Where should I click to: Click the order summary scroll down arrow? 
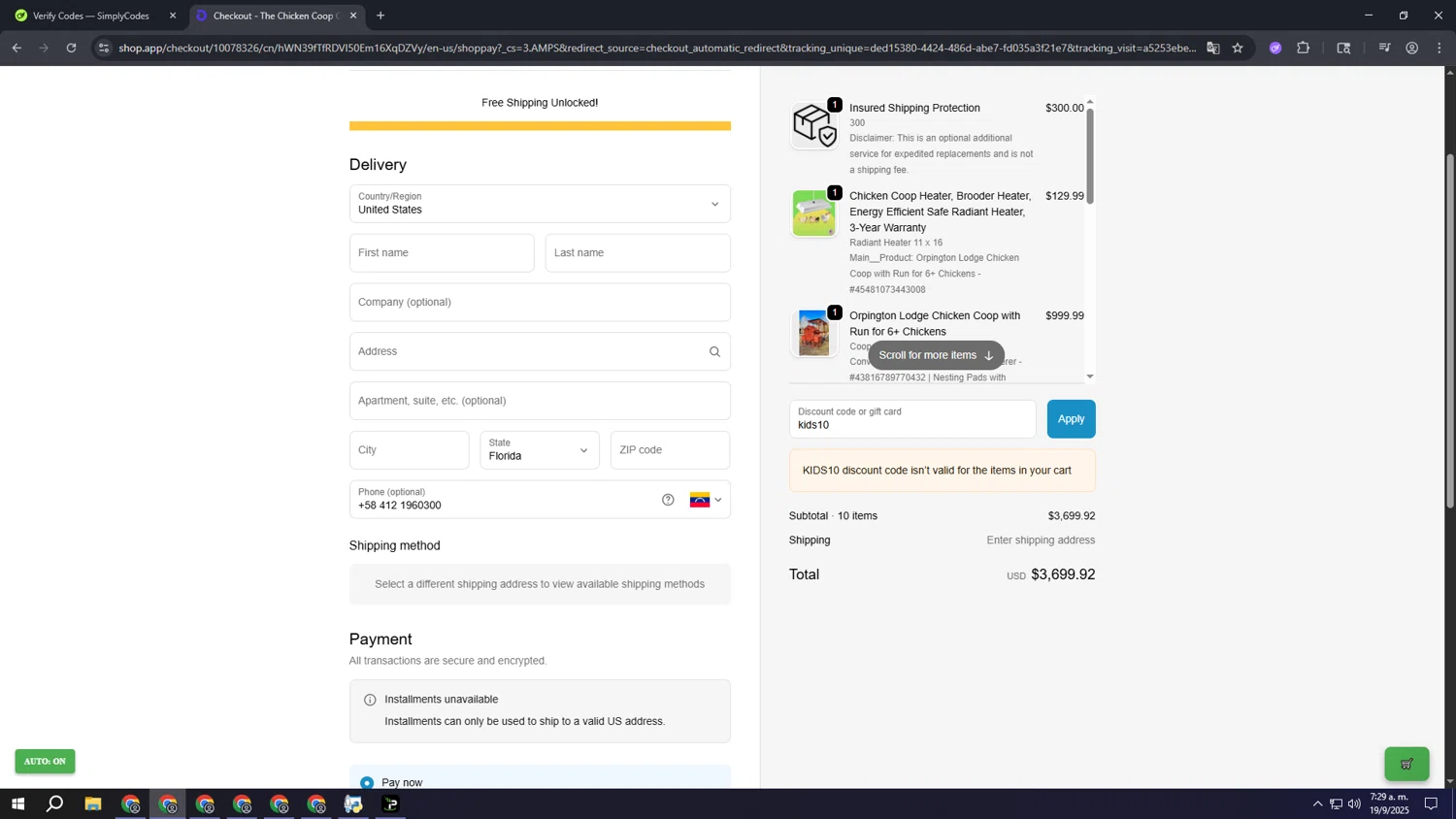(1090, 377)
